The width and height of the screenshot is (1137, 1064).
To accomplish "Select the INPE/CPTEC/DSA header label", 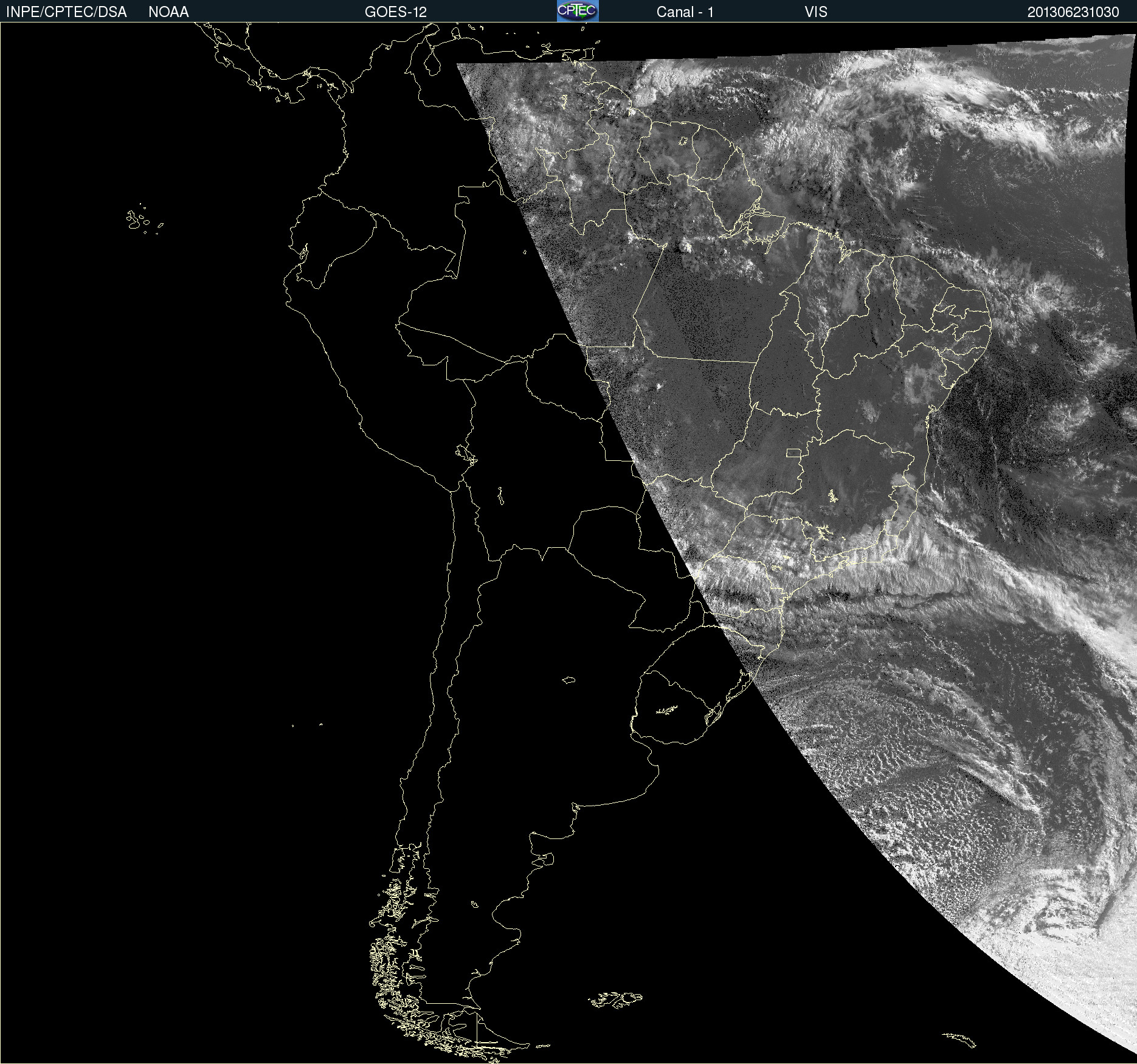I will tap(66, 12).
